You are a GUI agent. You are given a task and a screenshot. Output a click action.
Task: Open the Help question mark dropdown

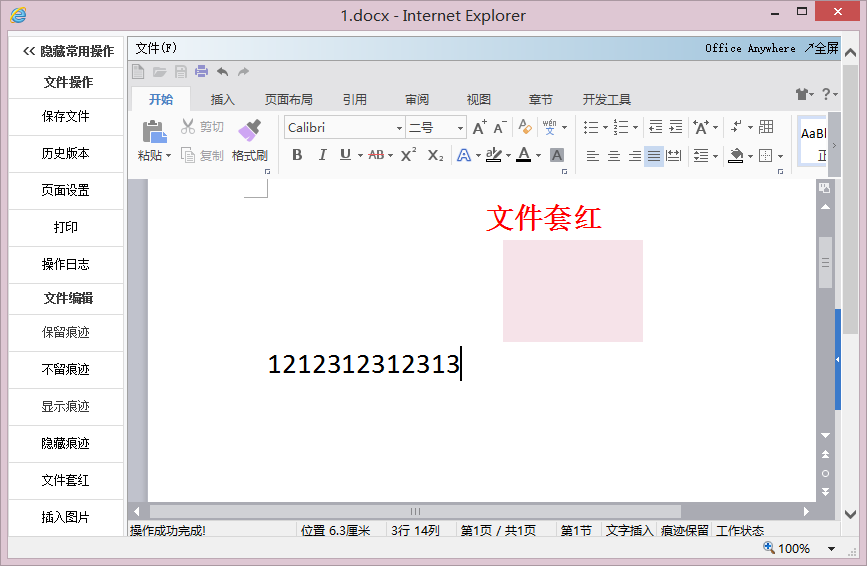pos(829,94)
